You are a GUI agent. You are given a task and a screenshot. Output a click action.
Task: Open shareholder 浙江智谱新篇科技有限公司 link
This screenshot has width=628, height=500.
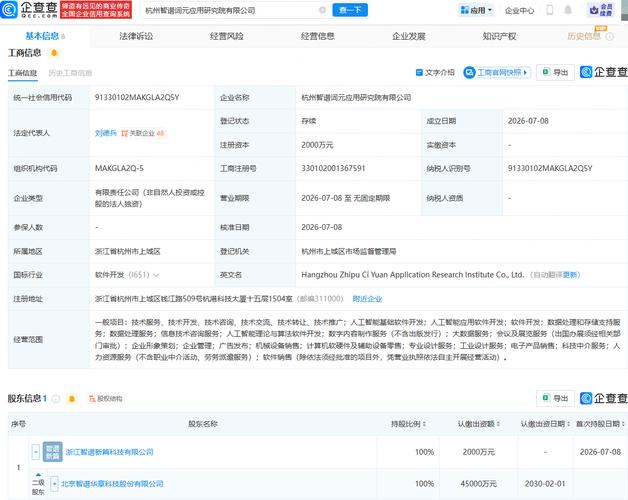click(x=109, y=452)
